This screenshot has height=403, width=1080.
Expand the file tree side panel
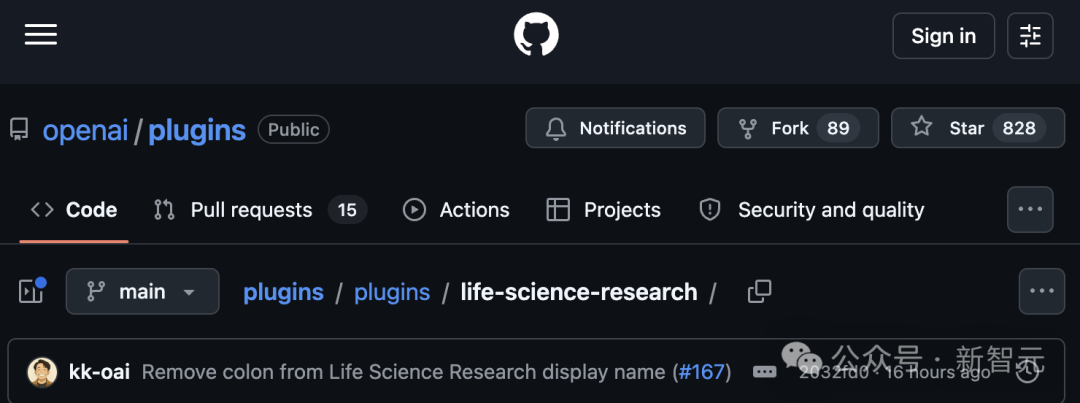[x=33, y=291]
